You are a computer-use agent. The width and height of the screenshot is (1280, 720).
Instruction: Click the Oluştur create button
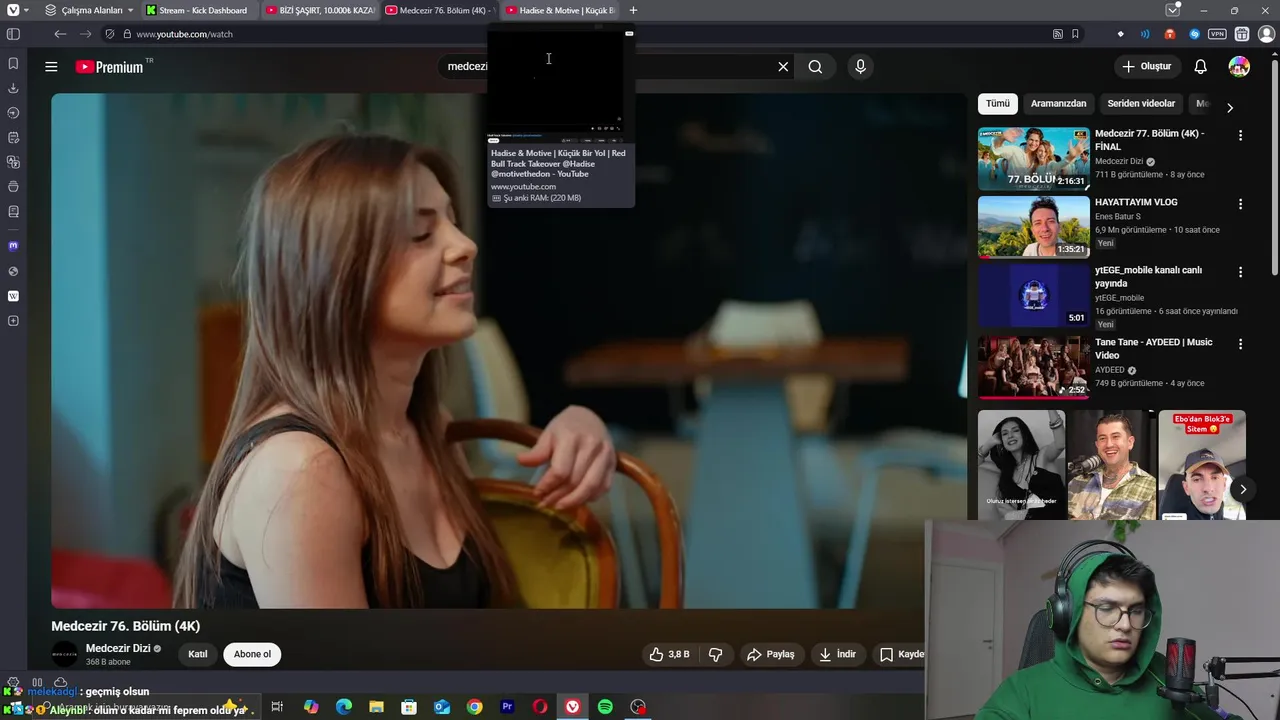click(1147, 67)
